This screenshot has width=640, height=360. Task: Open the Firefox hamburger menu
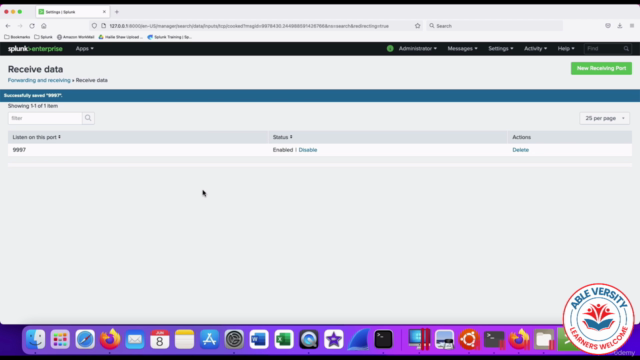632,26
